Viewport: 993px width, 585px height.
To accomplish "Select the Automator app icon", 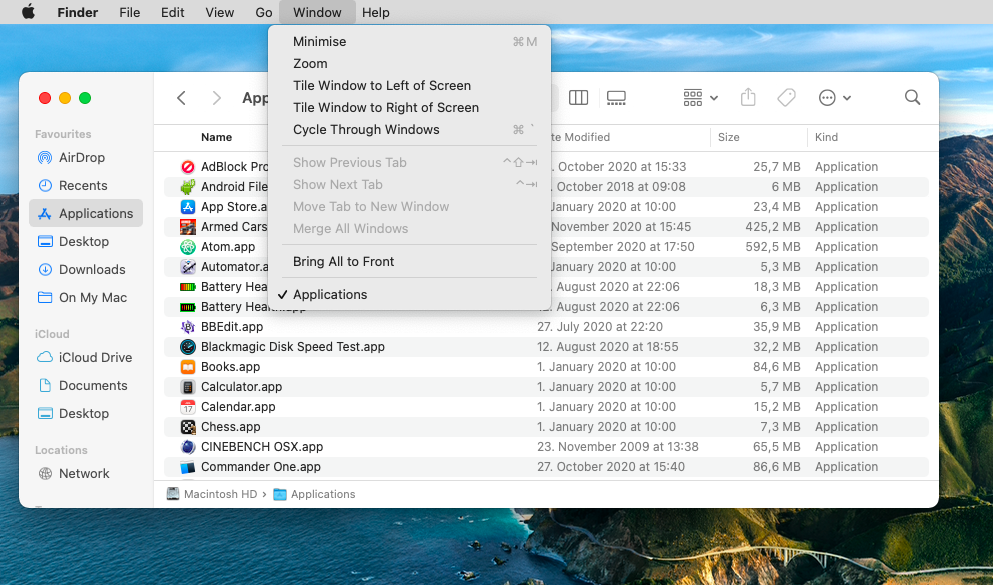I will [187, 267].
